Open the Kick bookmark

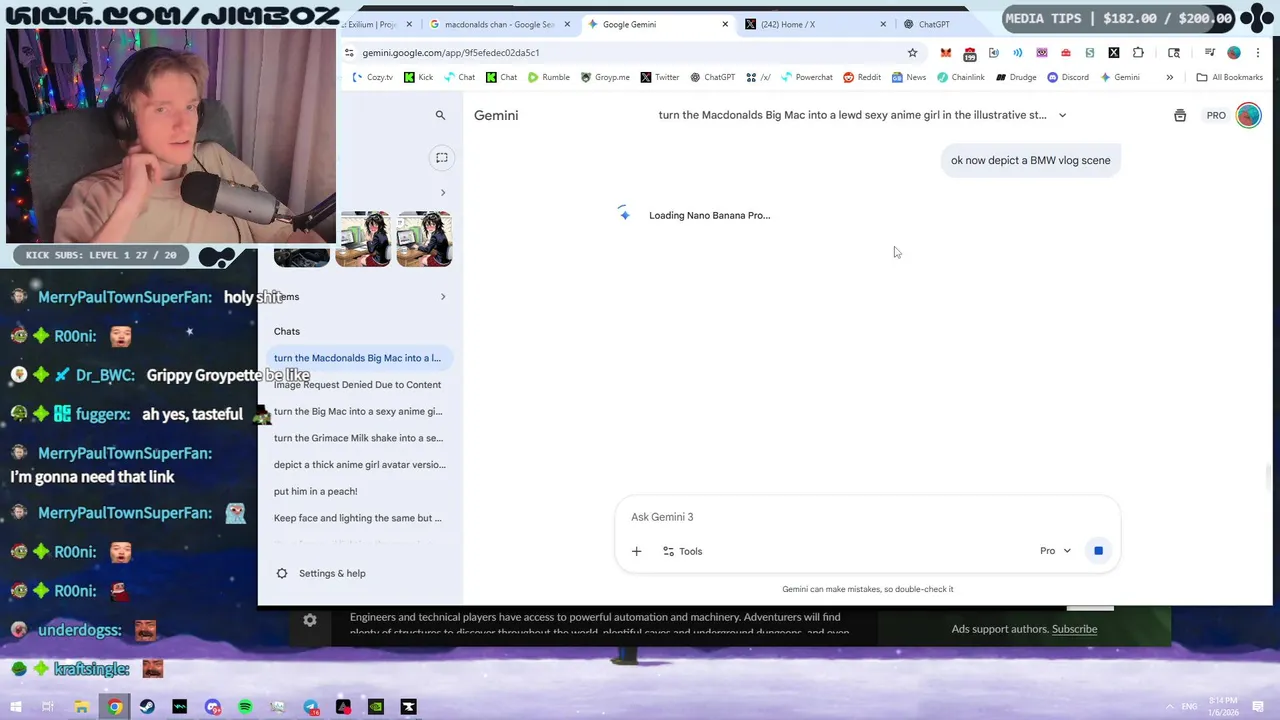pyautogui.click(x=419, y=77)
